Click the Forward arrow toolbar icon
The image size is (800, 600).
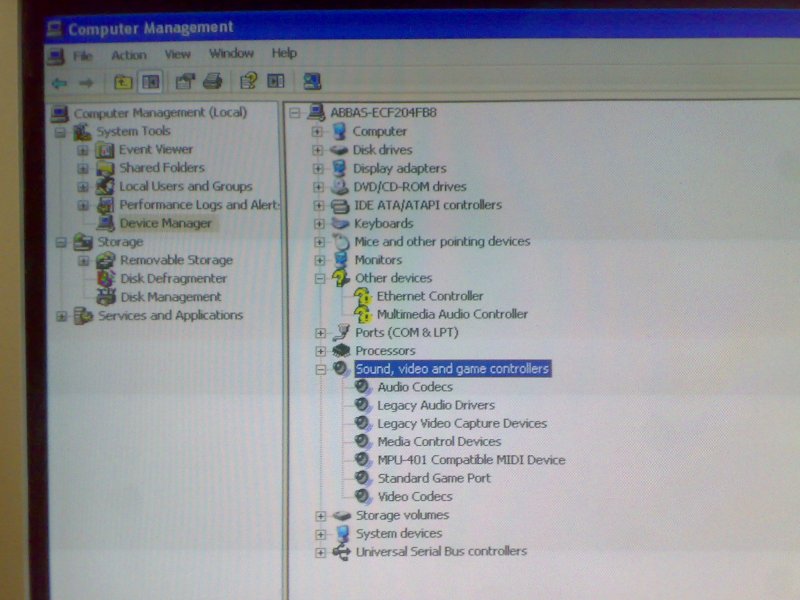[86, 83]
